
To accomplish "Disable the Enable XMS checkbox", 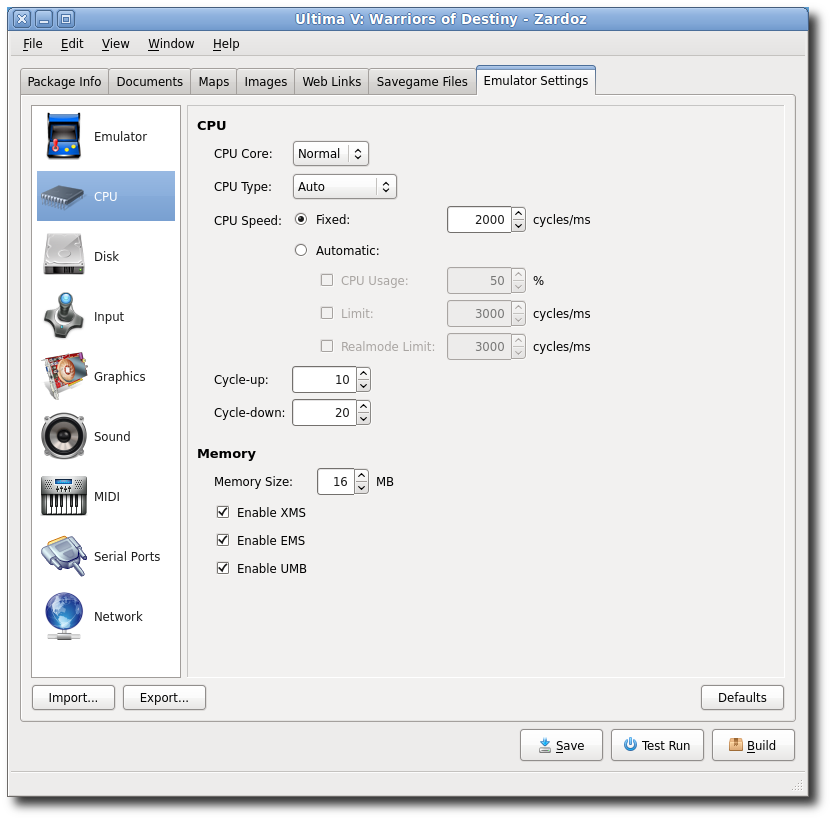I will 223,512.
